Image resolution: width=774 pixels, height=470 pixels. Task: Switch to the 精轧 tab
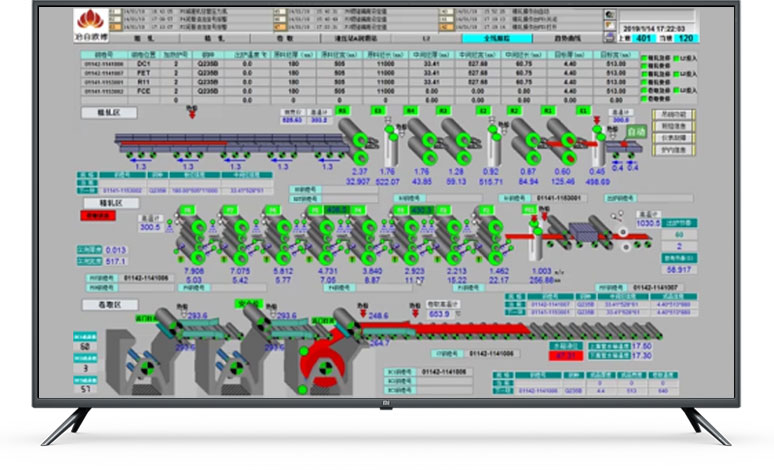click(x=215, y=38)
